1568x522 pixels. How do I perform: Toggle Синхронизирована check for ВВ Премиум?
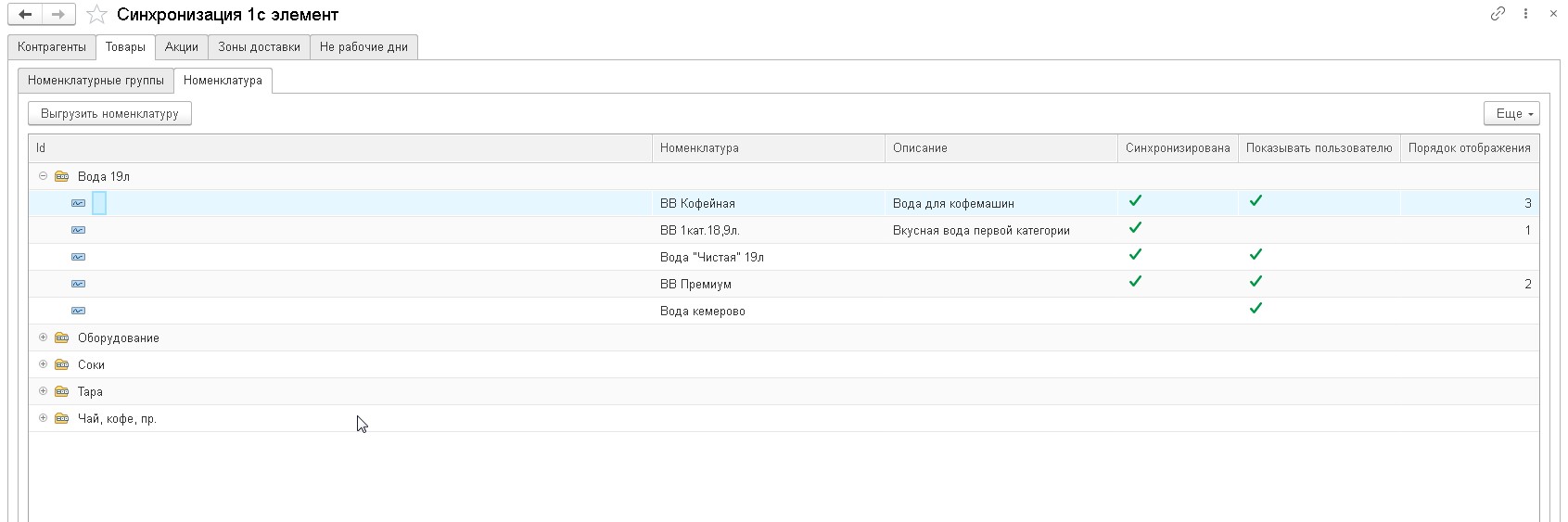[1135, 282]
